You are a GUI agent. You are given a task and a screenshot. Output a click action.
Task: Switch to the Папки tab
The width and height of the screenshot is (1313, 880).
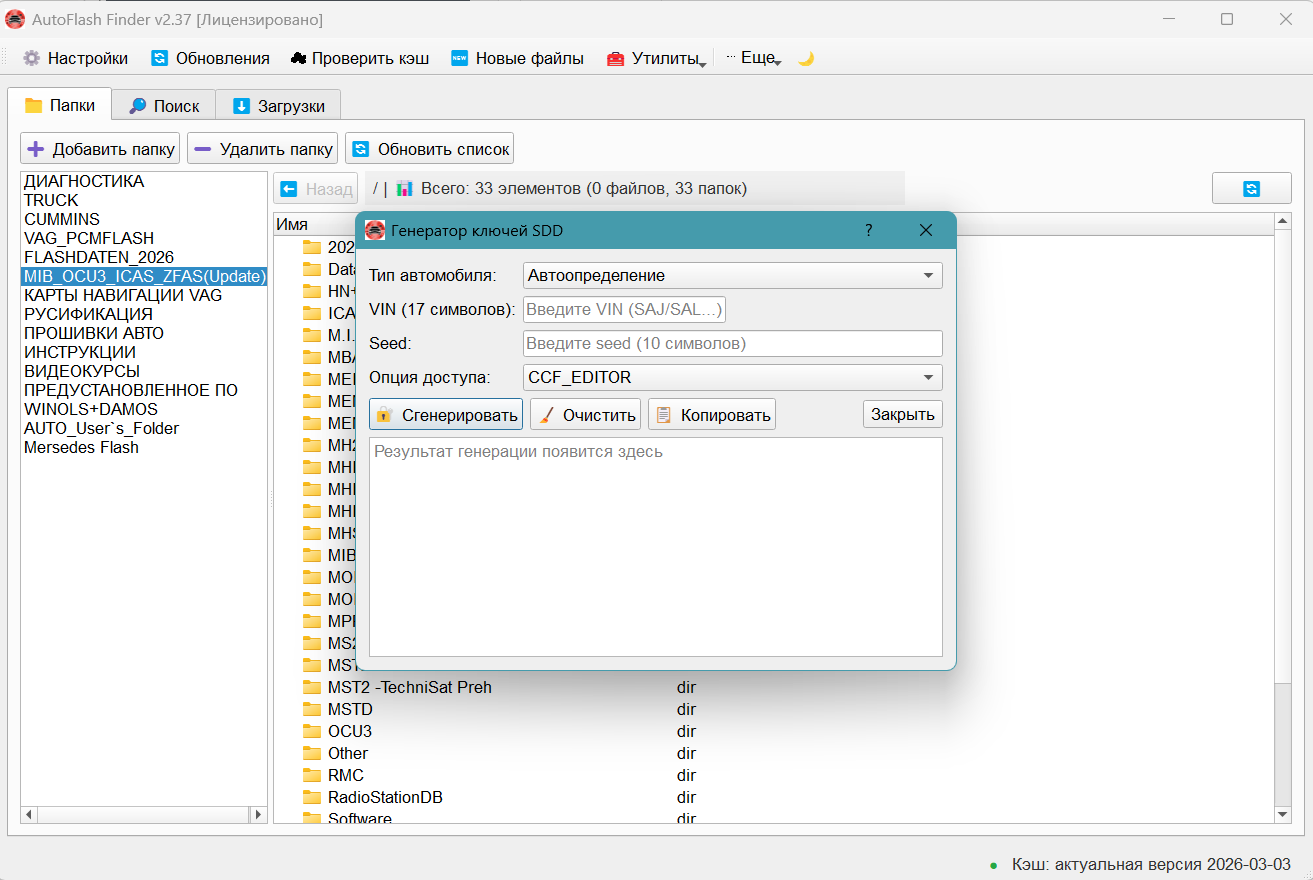click(x=60, y=105)
